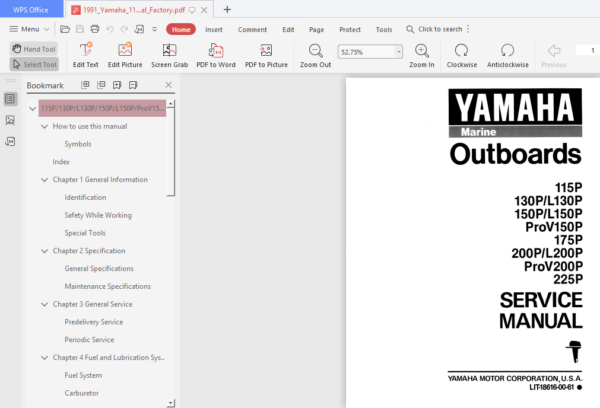Collapse the 115P/130P/L130P root bookmark
The width and height of the screenshot is (600, 408).
click(33, 109)
